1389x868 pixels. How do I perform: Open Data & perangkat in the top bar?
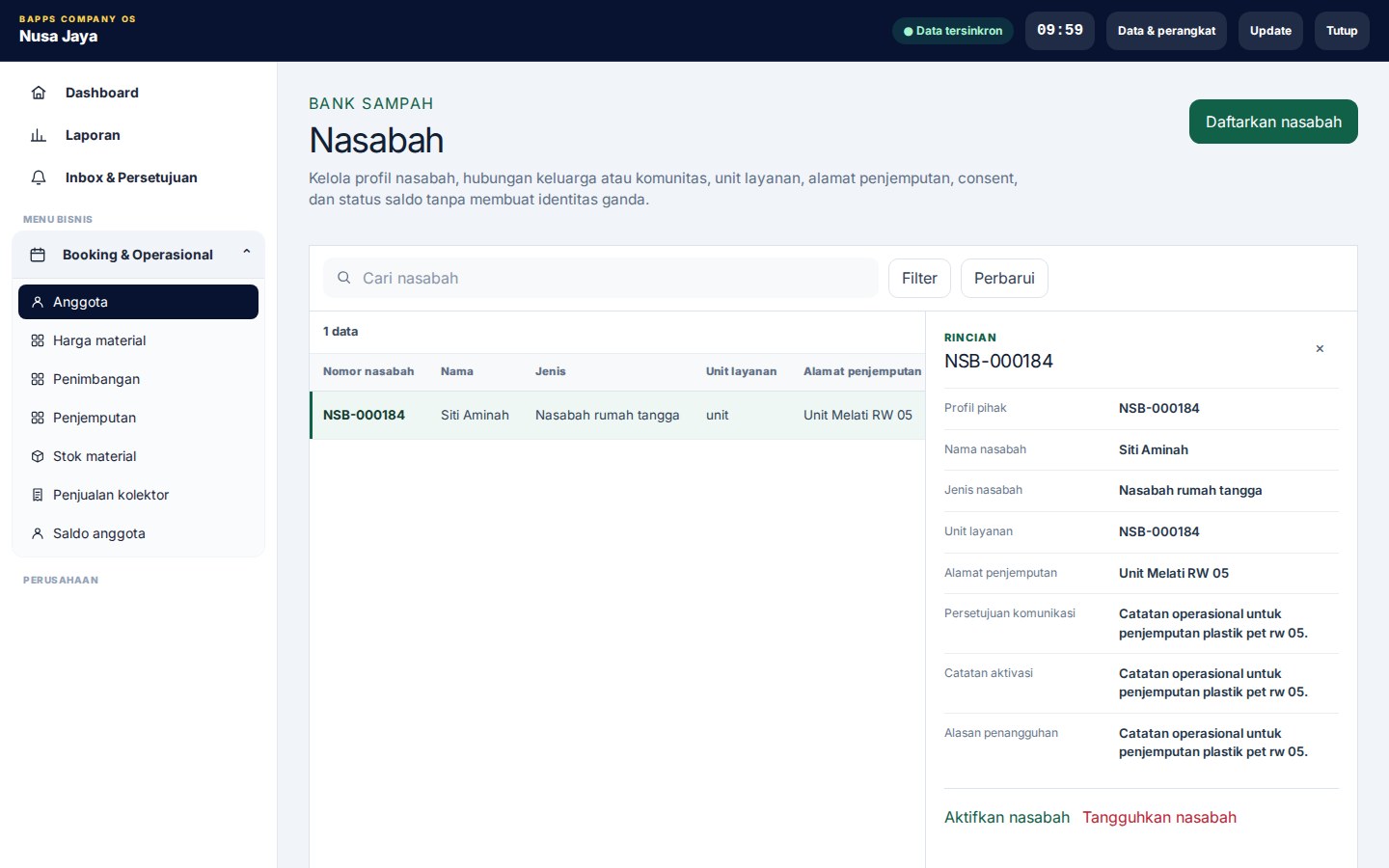click(x=1166, y=31)
